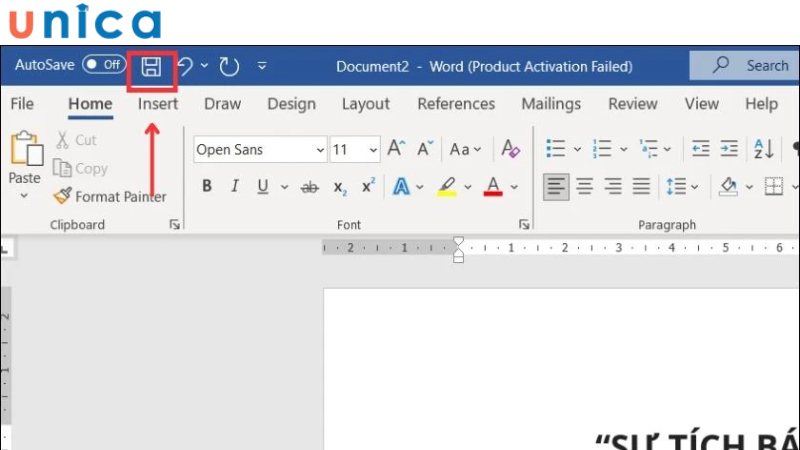Click the Cut button
800x450 pixels.
click(75, 141)
